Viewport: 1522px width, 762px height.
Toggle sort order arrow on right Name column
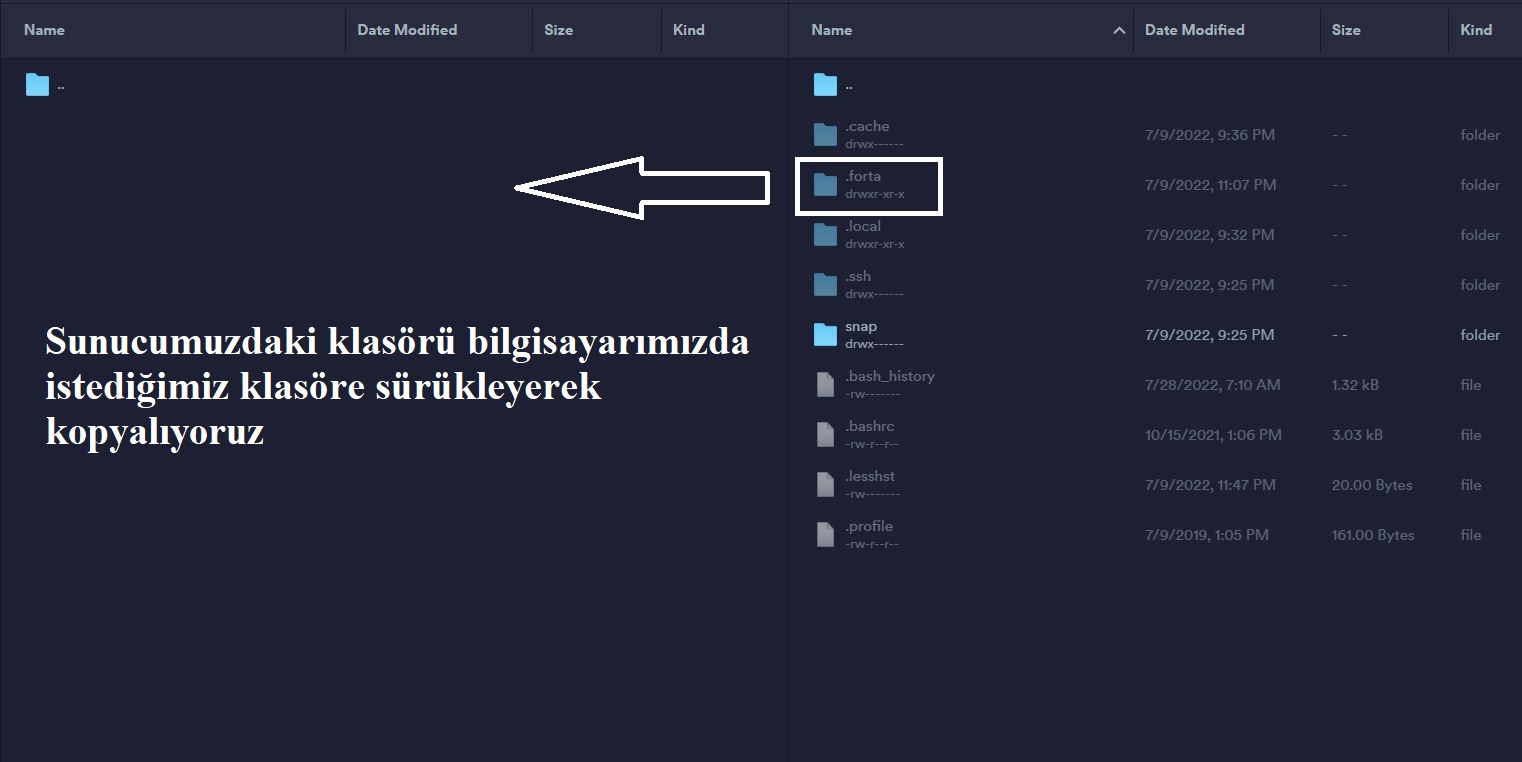pyautogui.click(x=1119, y=31)
